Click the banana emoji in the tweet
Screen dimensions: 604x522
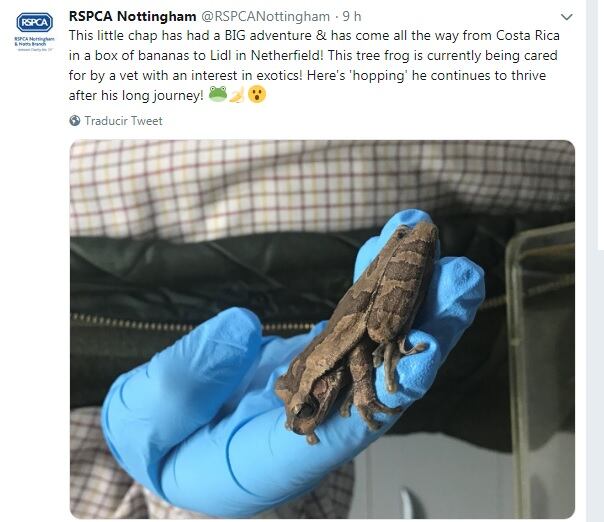[237, 95]
